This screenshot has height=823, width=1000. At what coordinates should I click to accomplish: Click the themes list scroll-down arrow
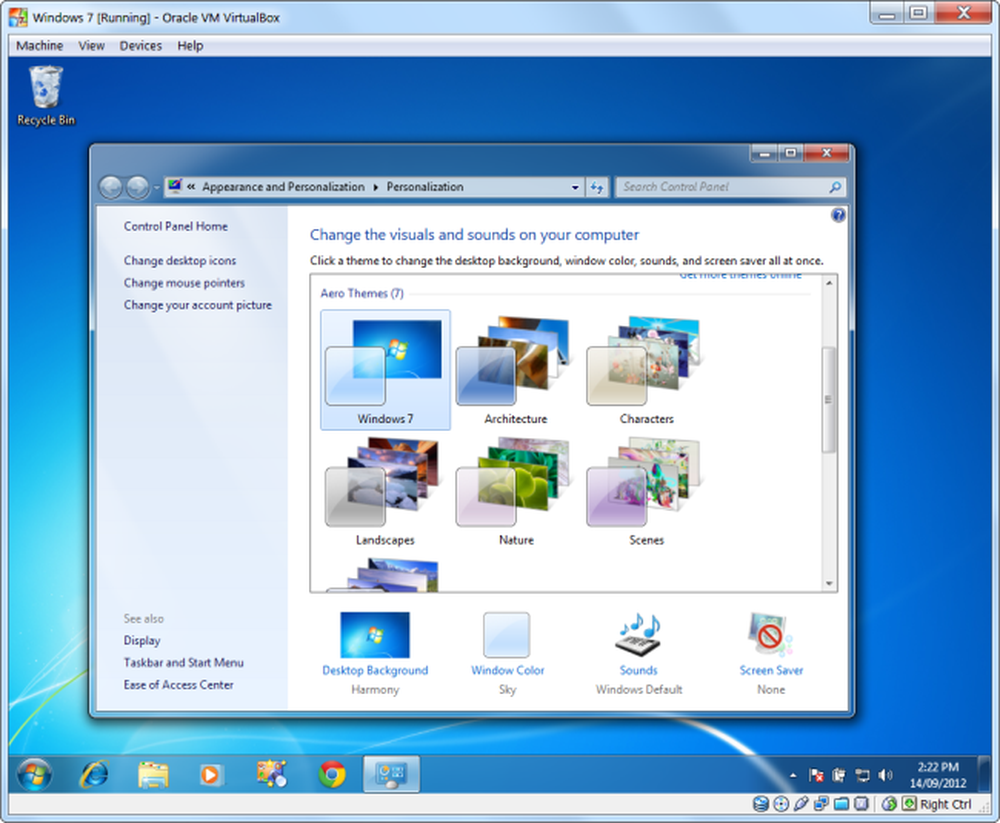point(829,583)
